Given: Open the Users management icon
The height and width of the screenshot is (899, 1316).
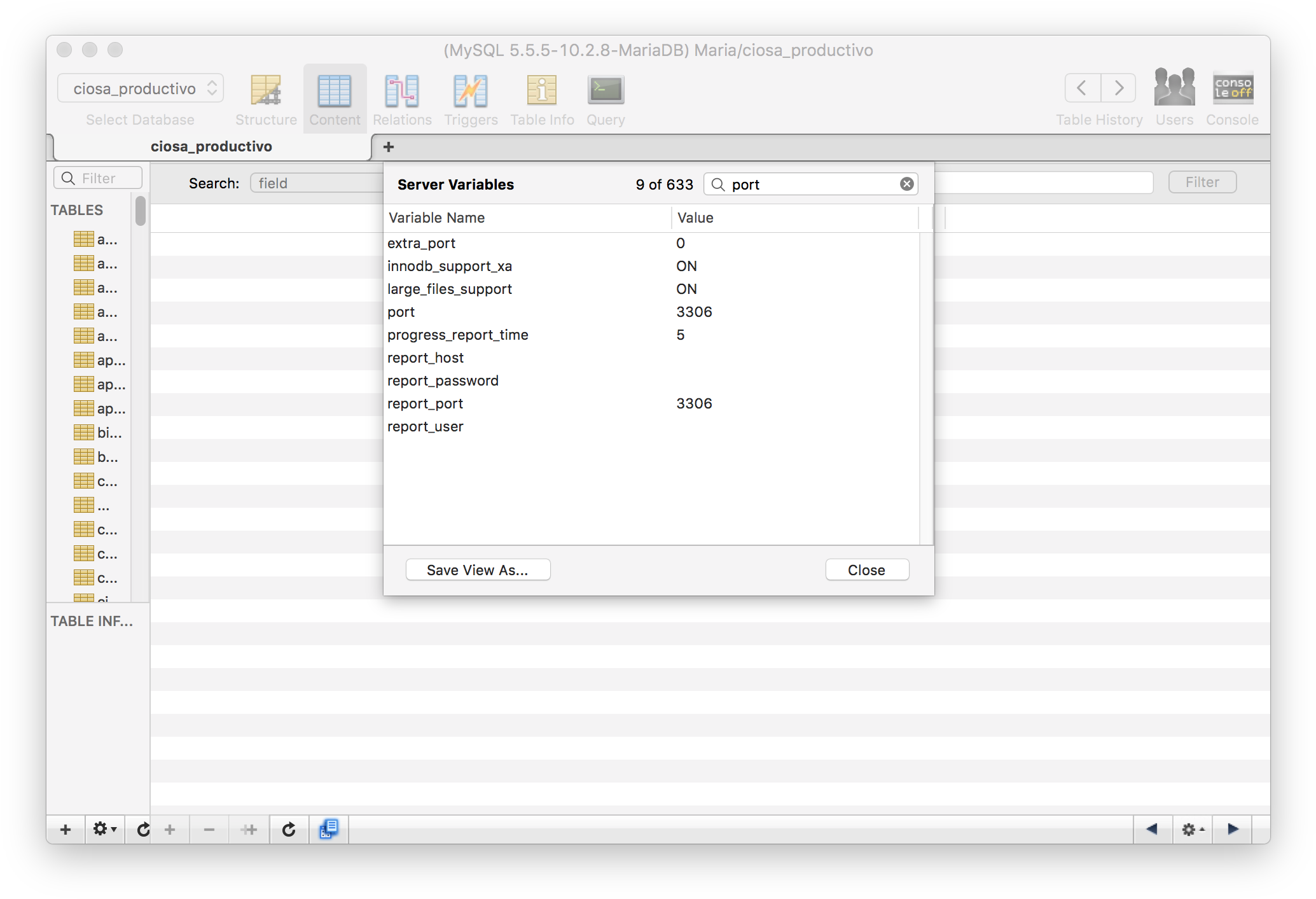Looking at the screenshot, I should 1174,88.
